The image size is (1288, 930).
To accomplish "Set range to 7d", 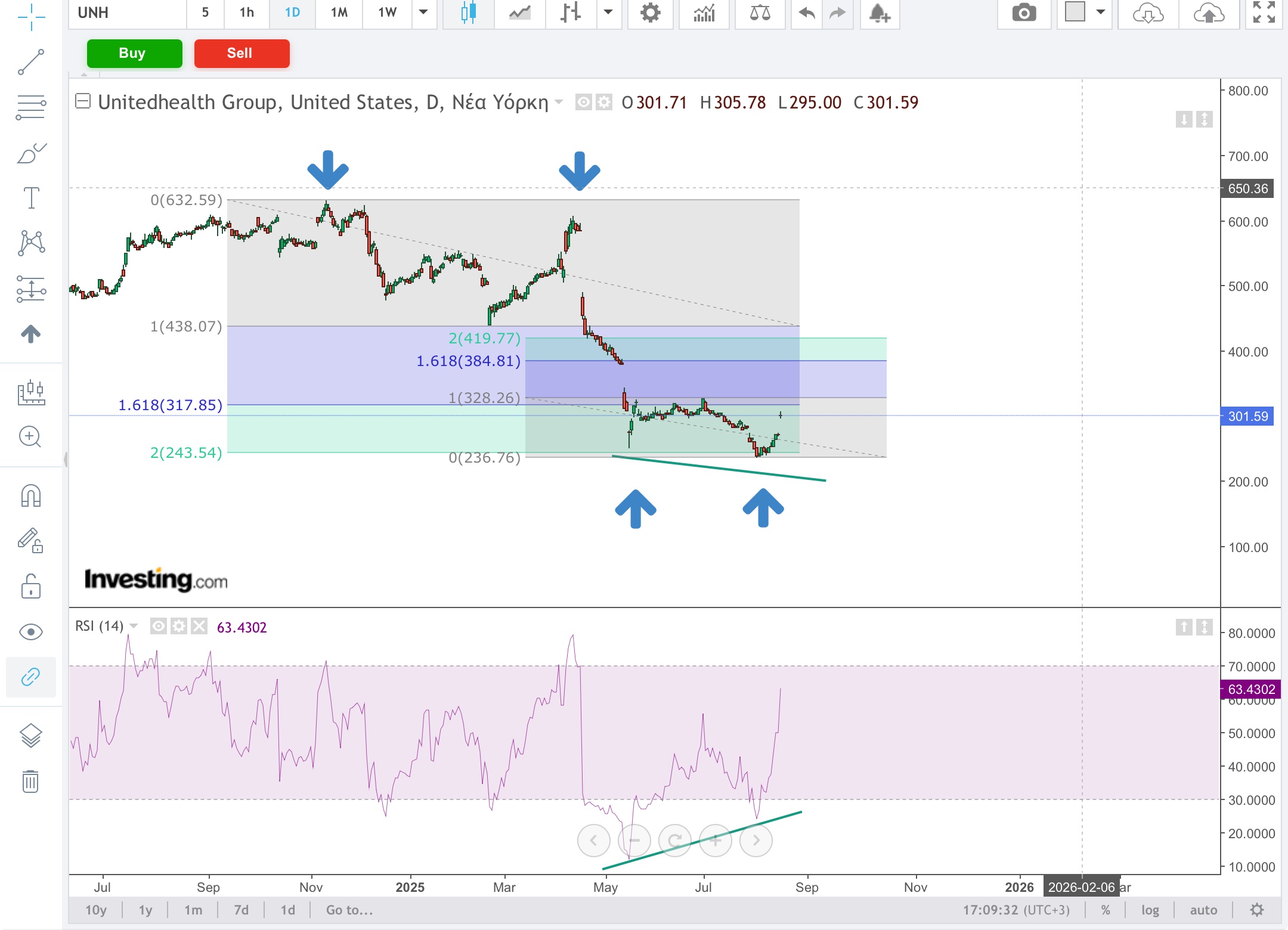I will [241, 910].
